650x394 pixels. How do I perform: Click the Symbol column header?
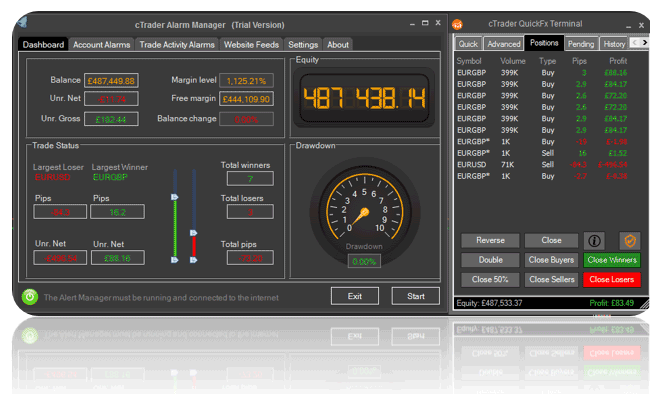469,61
